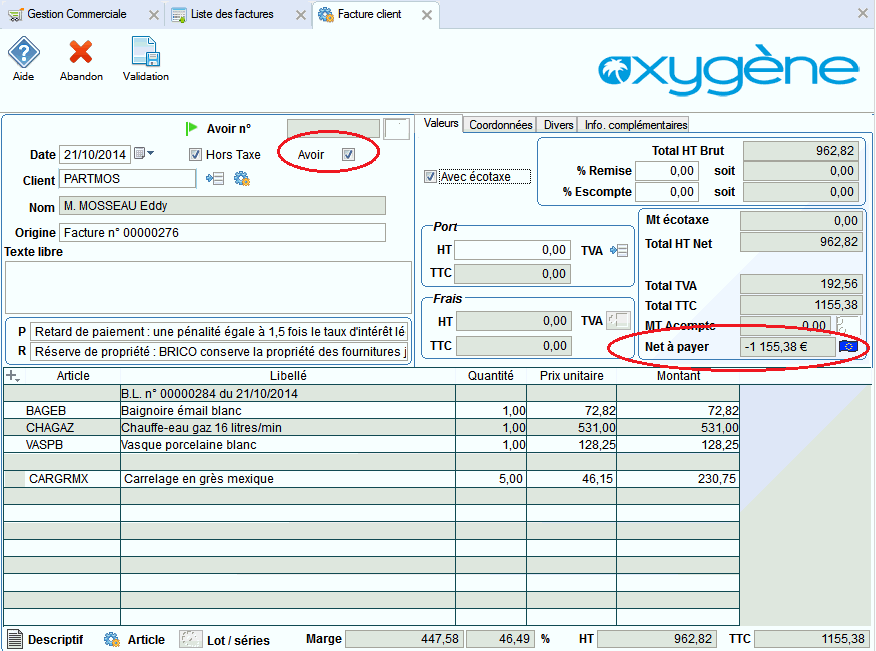Open the date calendar dropdown

144,154
